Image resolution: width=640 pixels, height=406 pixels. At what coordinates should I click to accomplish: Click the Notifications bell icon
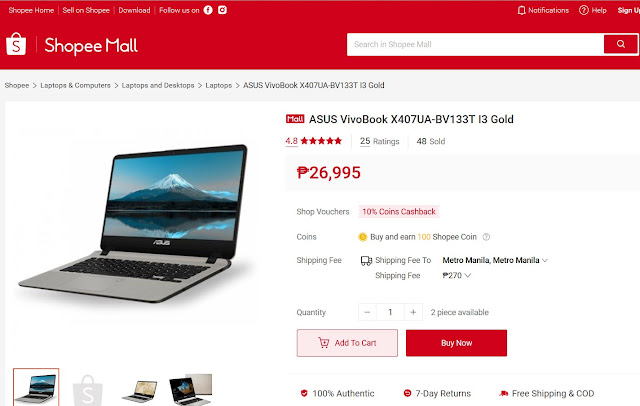(521, 10)
